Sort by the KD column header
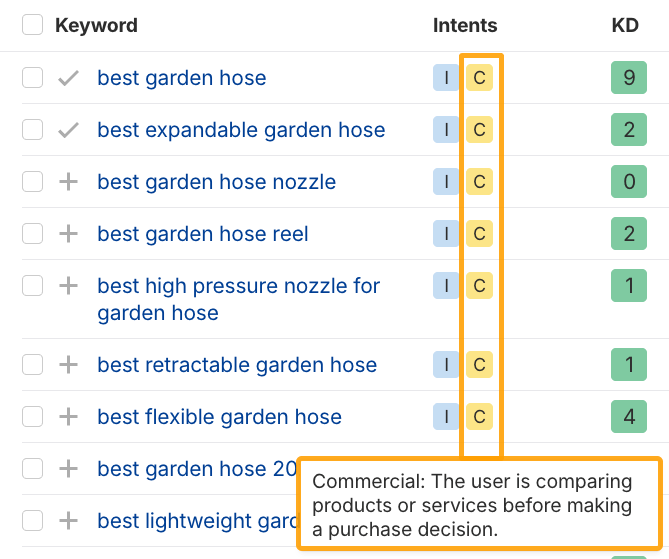This screenshot has width=669, height=559. (625, 25)
